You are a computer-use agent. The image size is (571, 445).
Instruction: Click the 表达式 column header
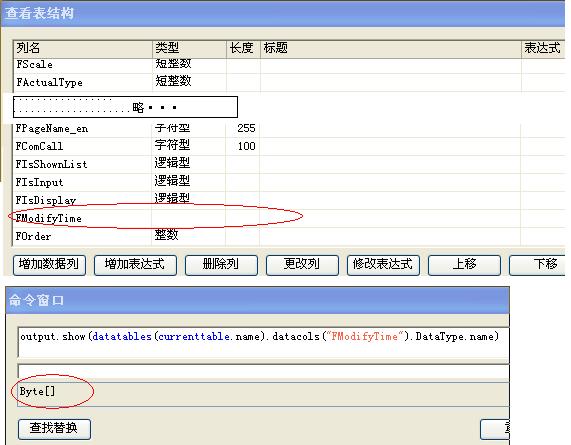(543, 48)
